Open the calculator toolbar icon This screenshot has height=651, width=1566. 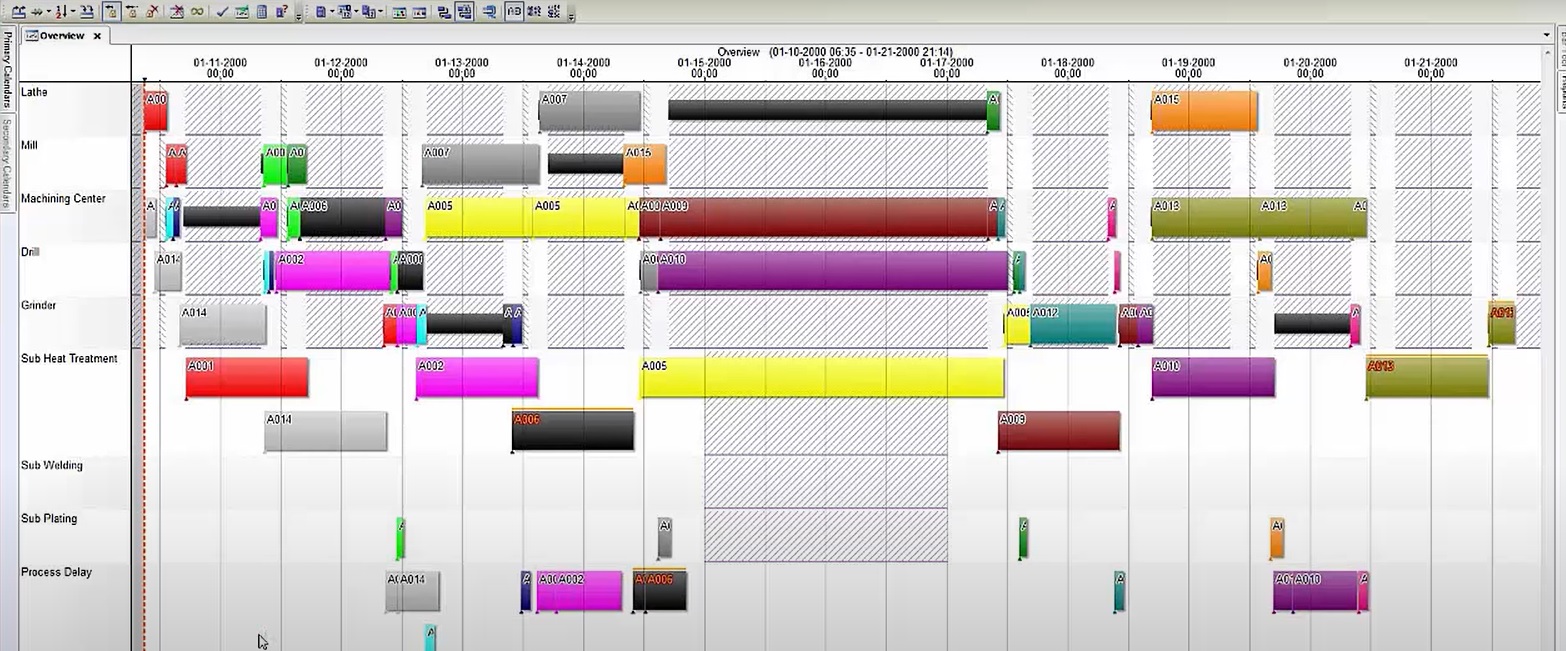tap(262, 11)
